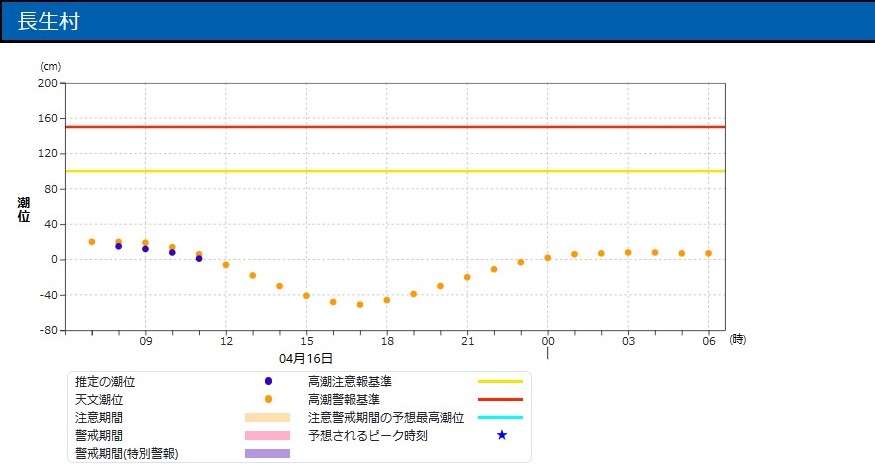Click the 04月16日 date label
Screen dimensions: 875x476
[x=306, y=358]
